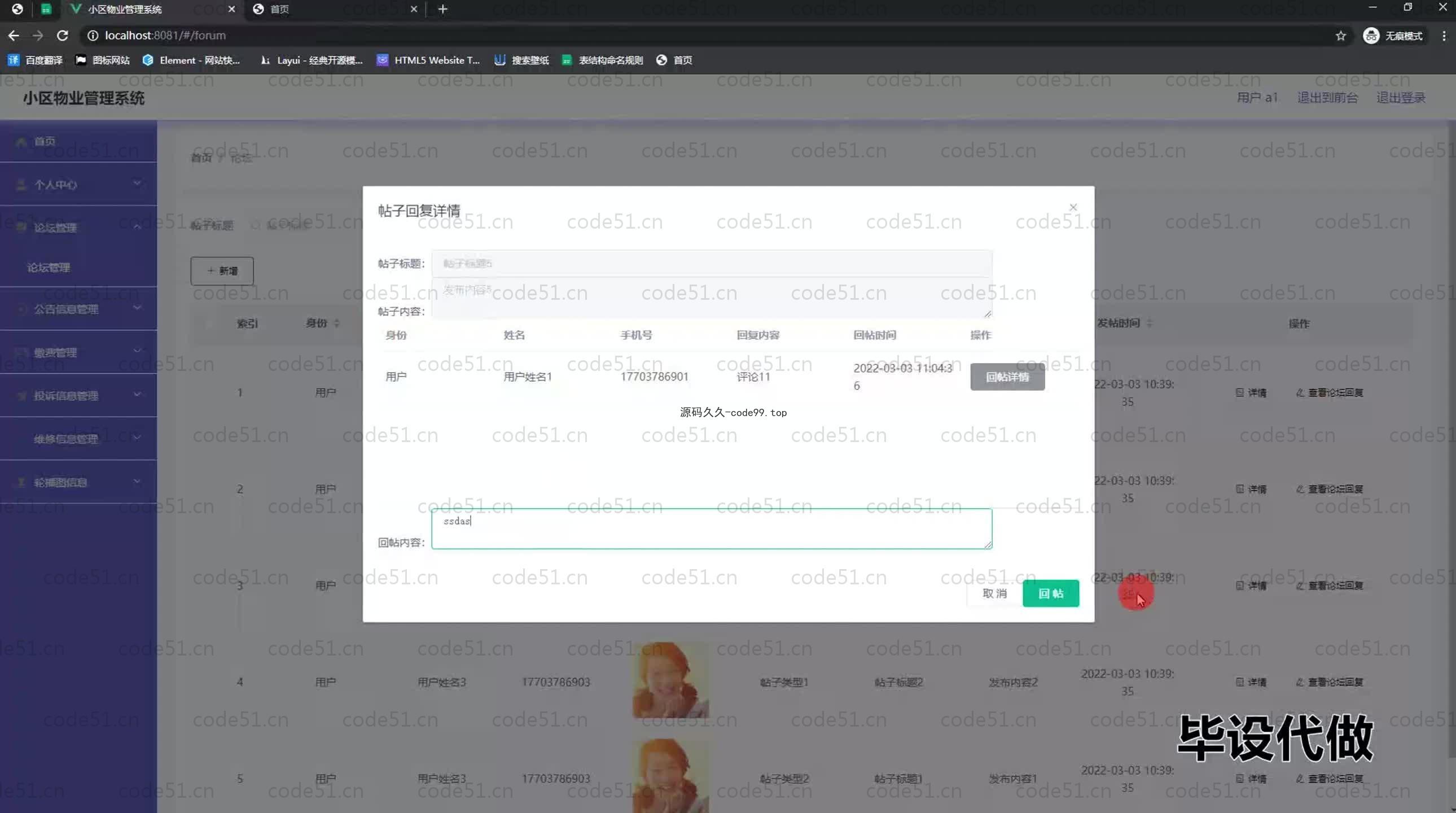Image resolution: width=1456 pixels, height=813 pixels.
Task: Reload the page using refresh icon
Action: [63, 36]
